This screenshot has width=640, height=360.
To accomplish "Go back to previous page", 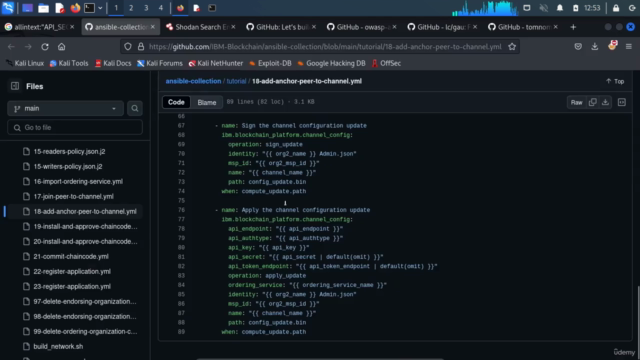I will pyautogui.click(x=11, y=47).
